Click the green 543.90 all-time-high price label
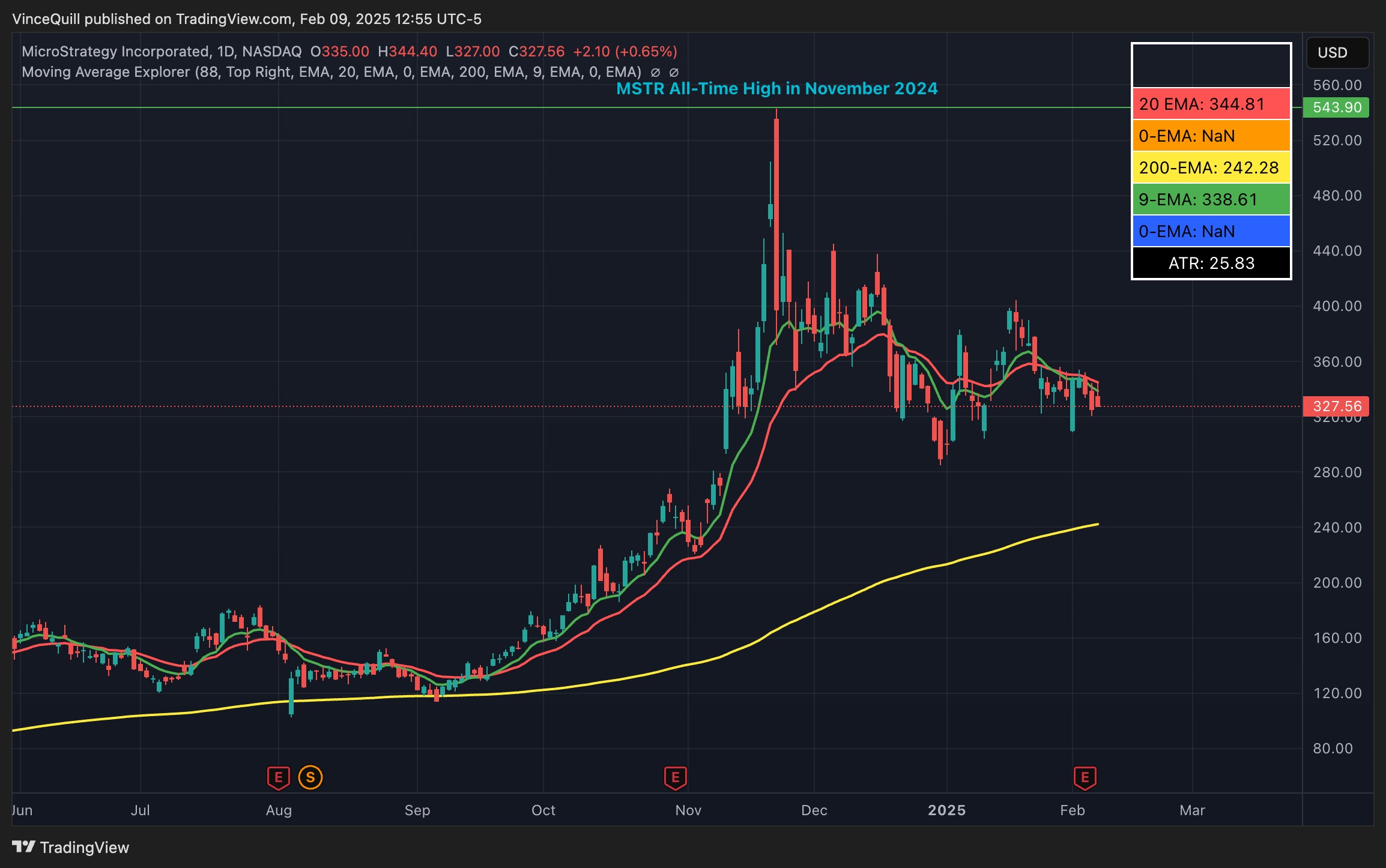The height and width of the screenshot is (868, 1386). (1336, 107)
